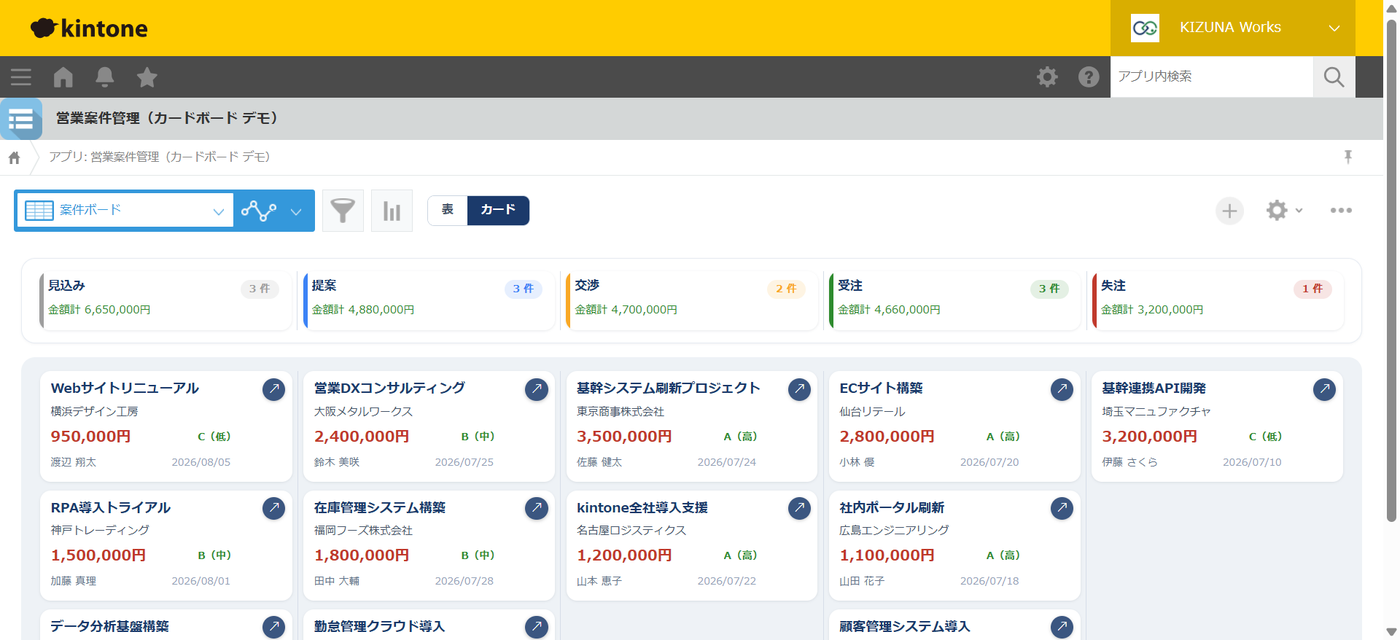Open the 基幹連携API開発 card arrow icon
1400x640 pixels.
click(x=1325, y=390)
